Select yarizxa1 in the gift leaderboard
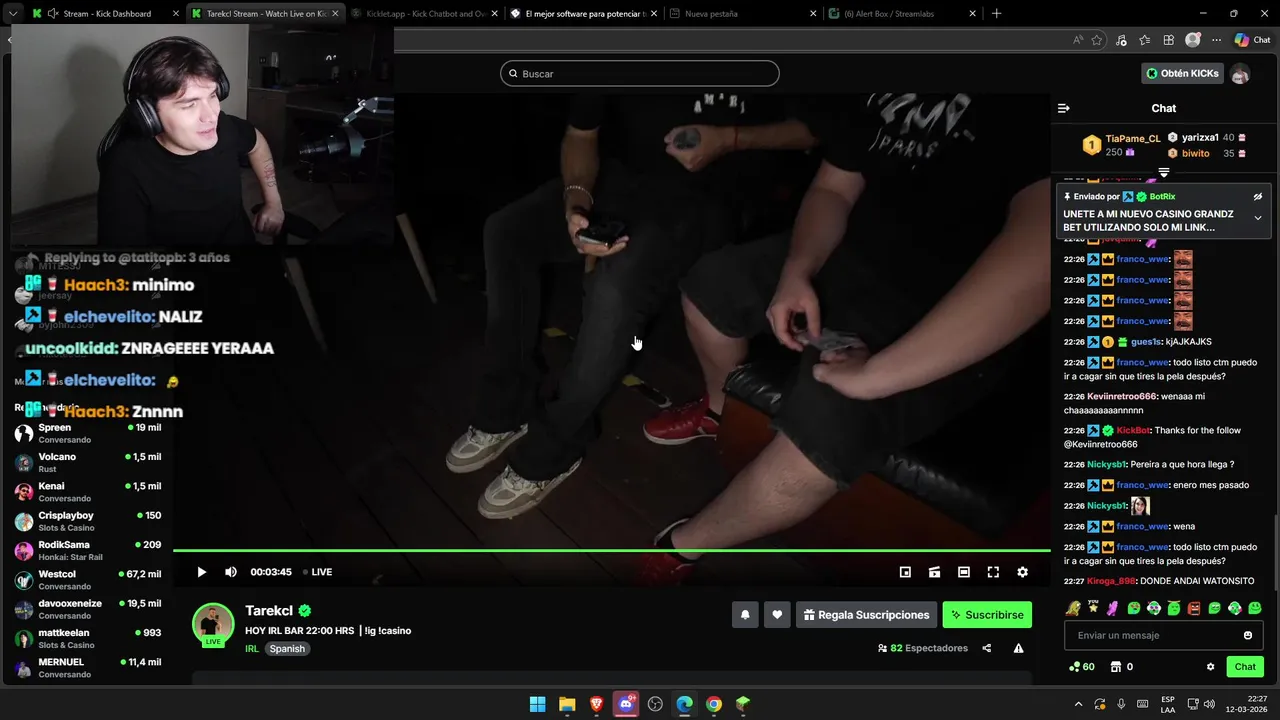Screen dimensions: 1280x720 coord(1200,138)
